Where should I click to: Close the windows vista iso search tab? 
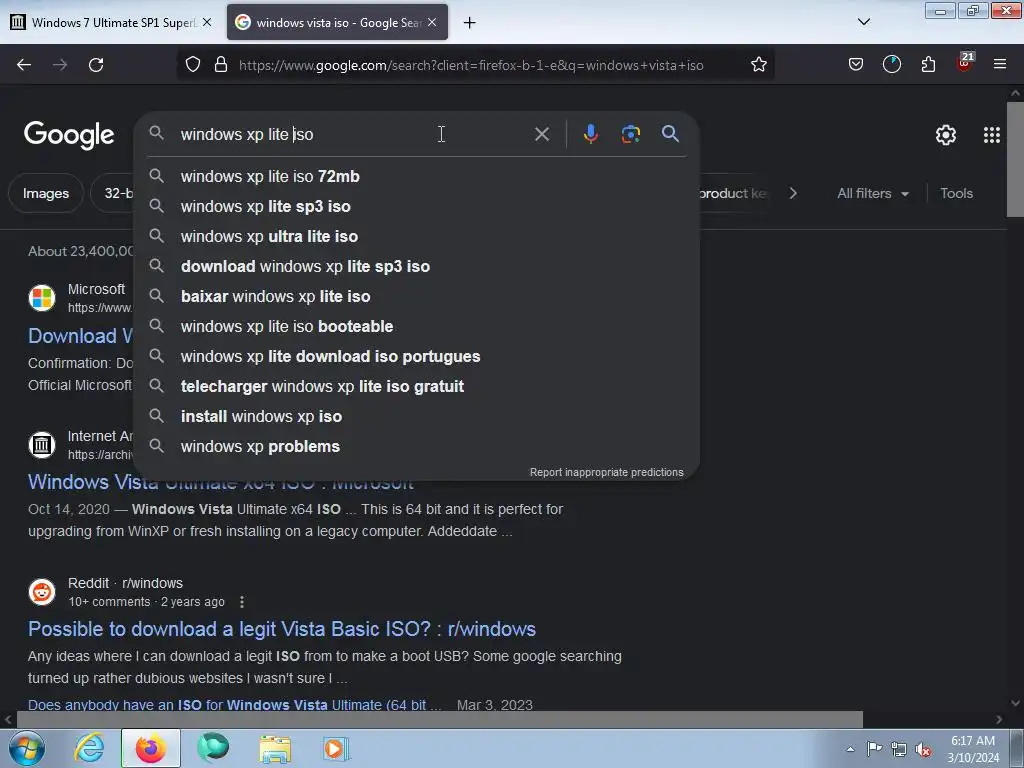point(432,22)
